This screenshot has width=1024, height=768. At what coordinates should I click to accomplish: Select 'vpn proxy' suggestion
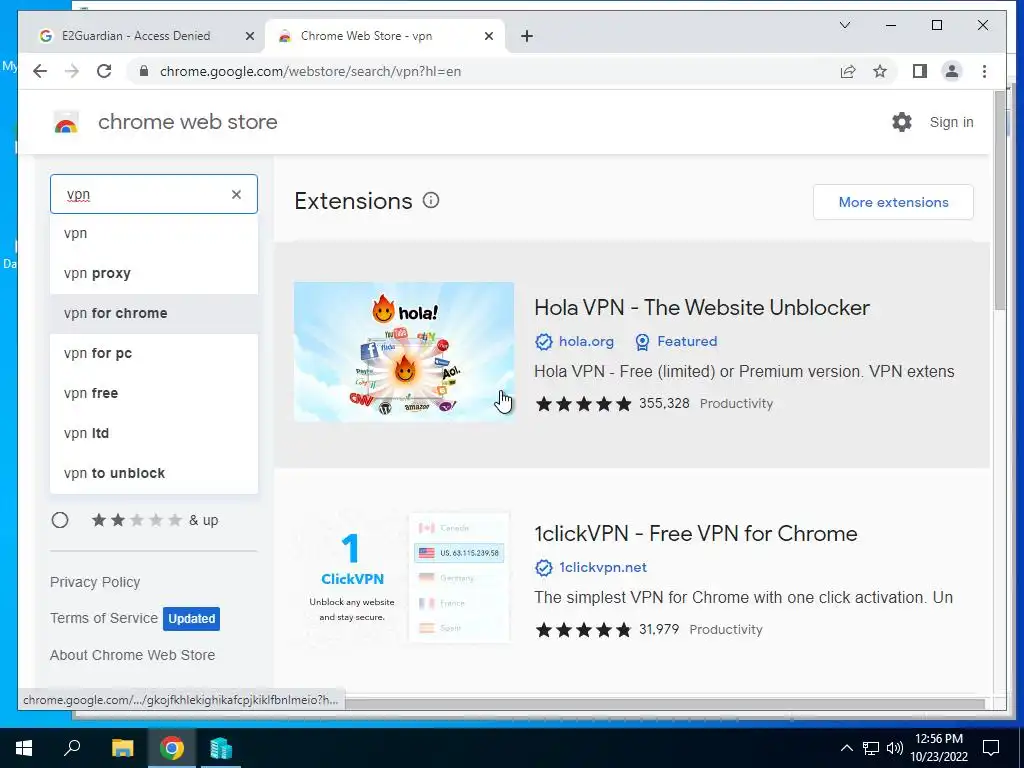tap(154, 273)
